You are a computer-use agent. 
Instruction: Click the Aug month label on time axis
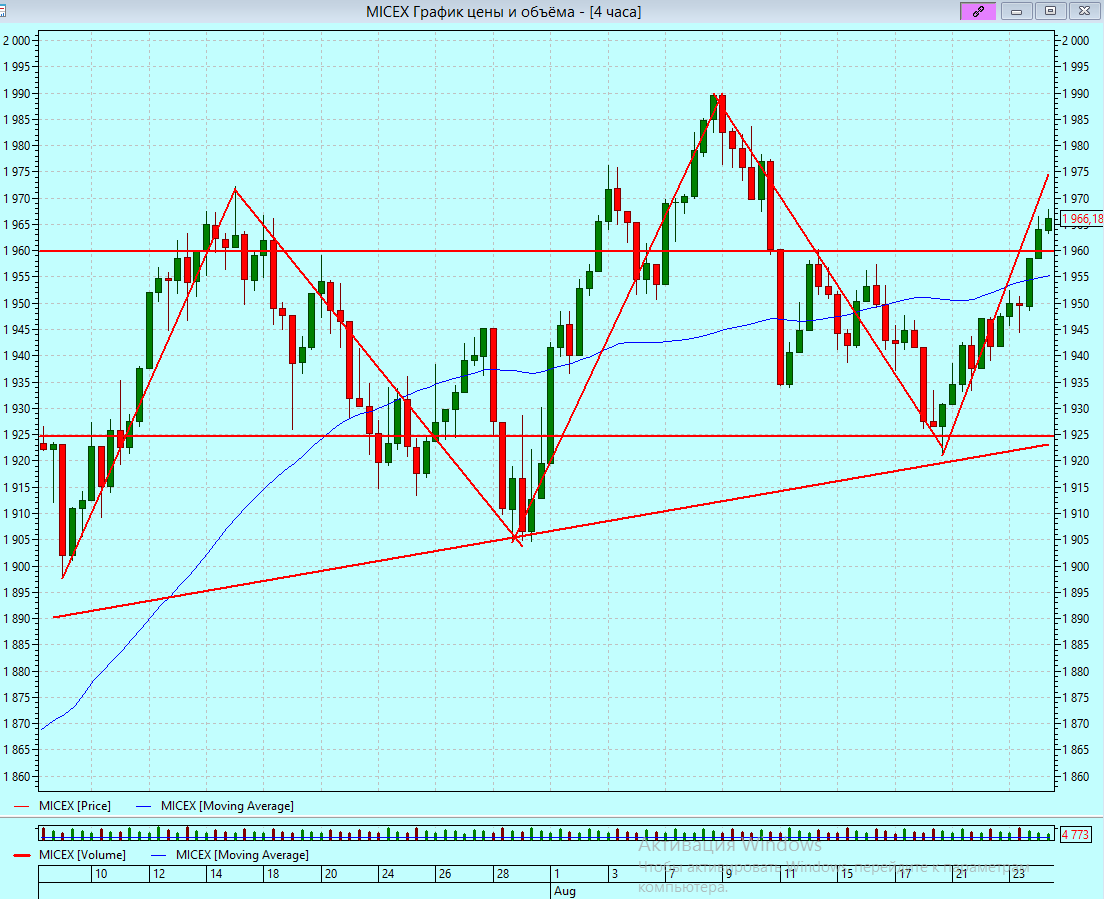tap(565, 891)
